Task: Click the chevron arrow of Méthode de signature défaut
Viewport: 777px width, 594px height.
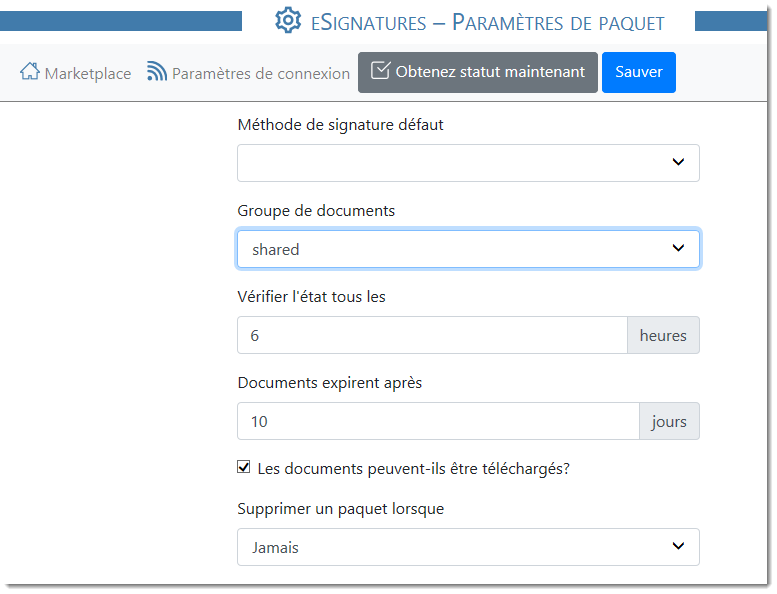Action: [x=678, y=162]
